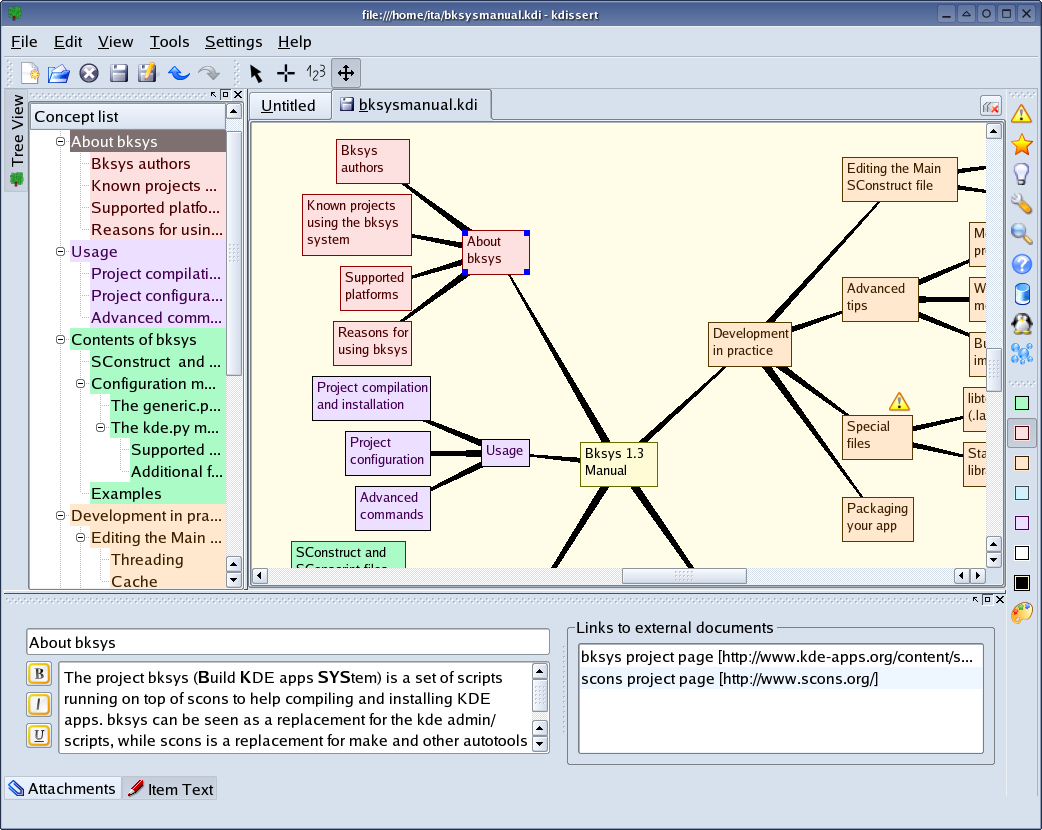Collapse the Usage tree branch
This screenshot has width=1042, height=830.
[60, 251]
